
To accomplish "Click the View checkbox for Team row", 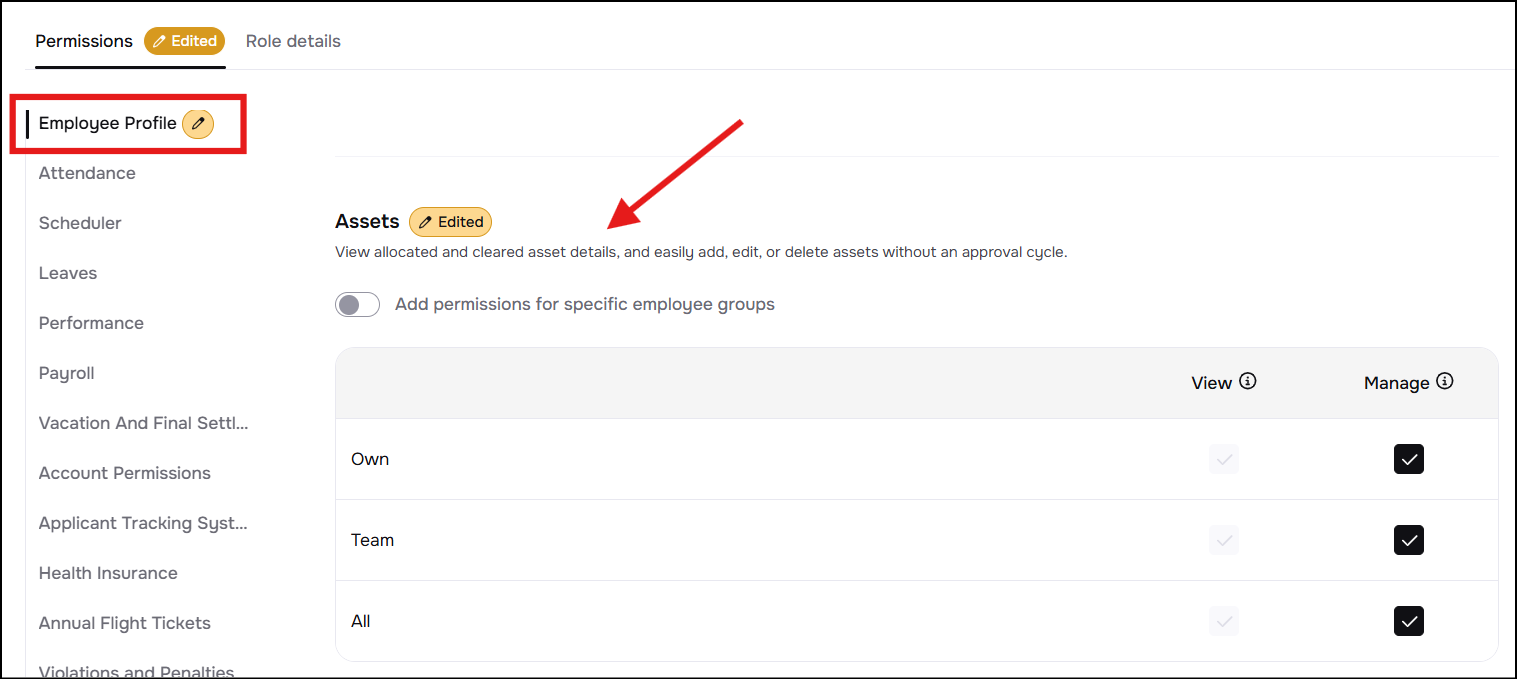I will (x=1223, y=540).
